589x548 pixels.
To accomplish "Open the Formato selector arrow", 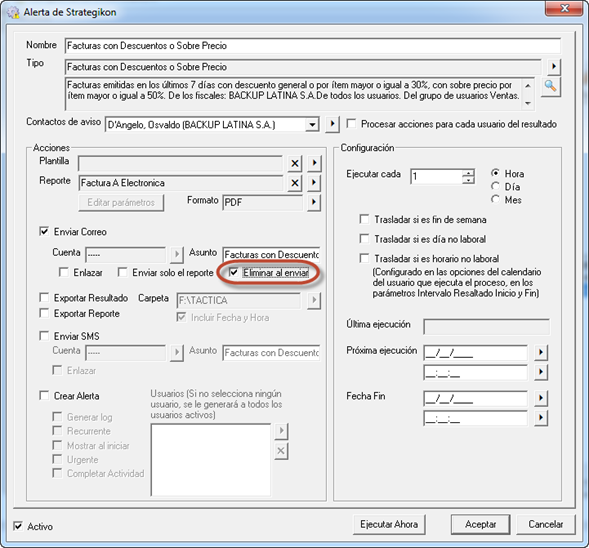I will (x=314, y=202).
